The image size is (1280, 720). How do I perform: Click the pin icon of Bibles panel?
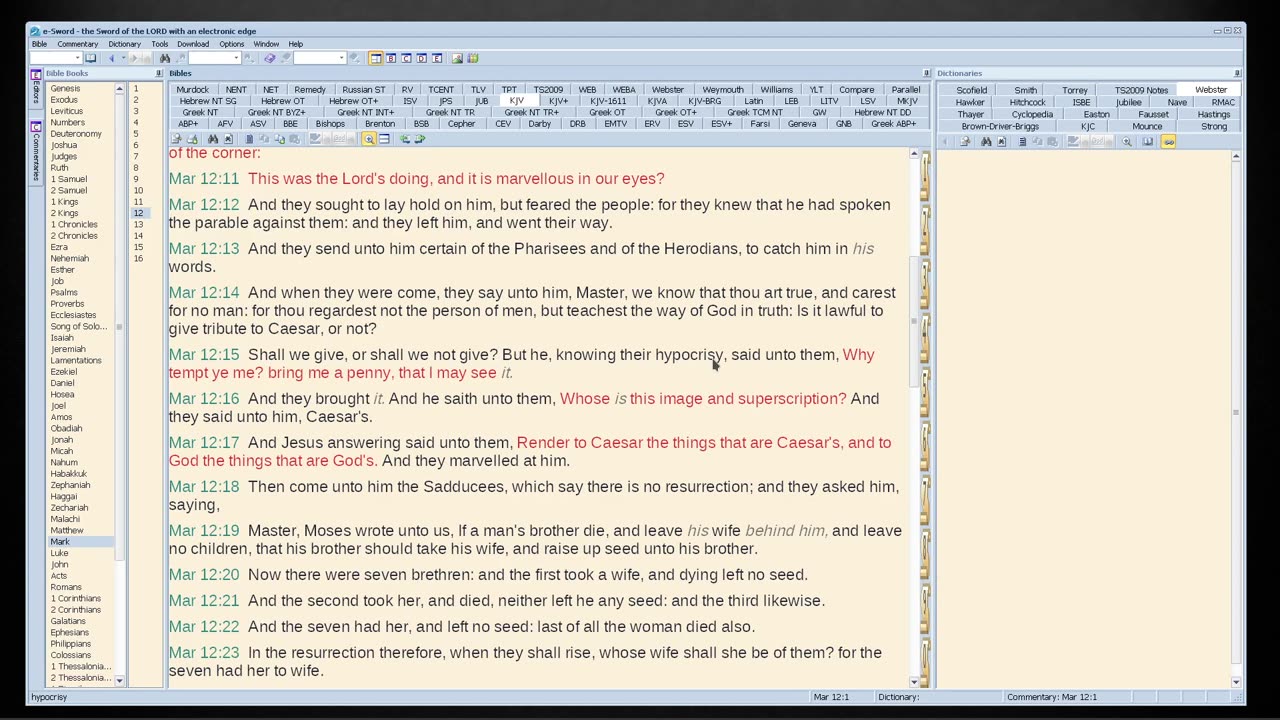pos(926,74)
